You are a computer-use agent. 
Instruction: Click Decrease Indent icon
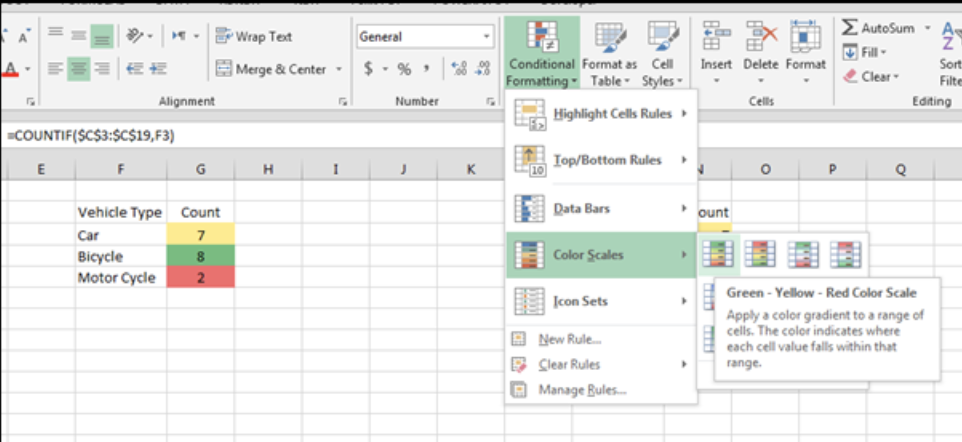[x=134, y=69]
